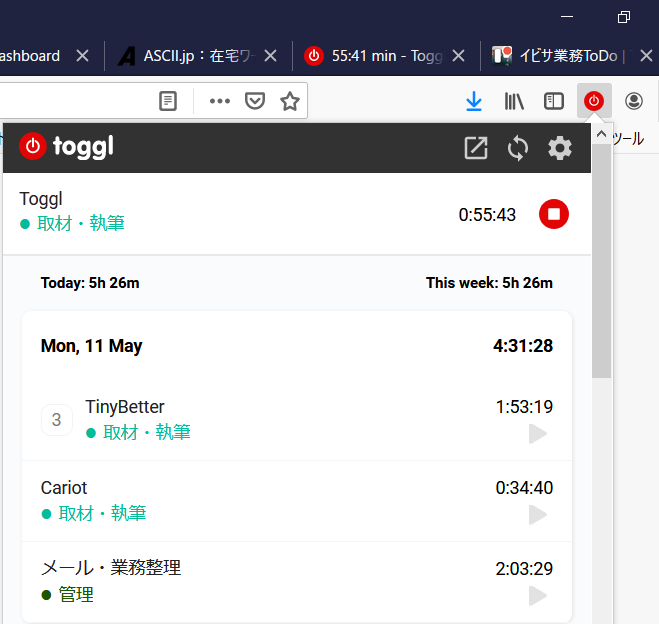
Task: Click the popup scrollbar thumb
Action: (601, 261)
